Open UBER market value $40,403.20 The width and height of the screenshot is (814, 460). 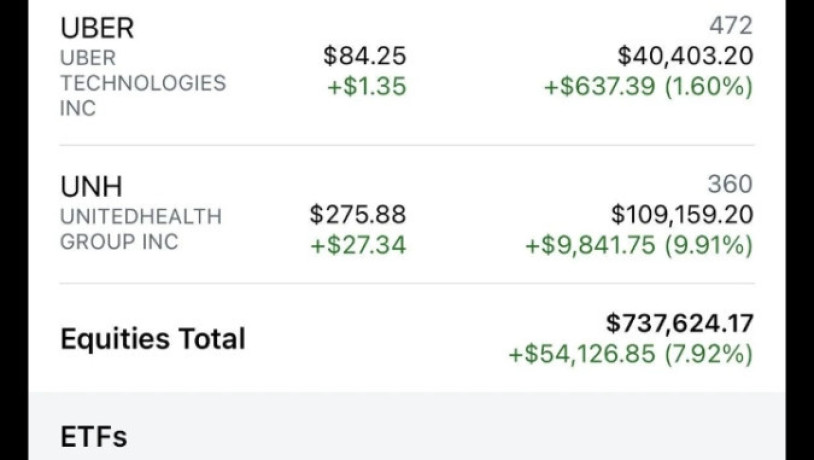pos(685,56)
